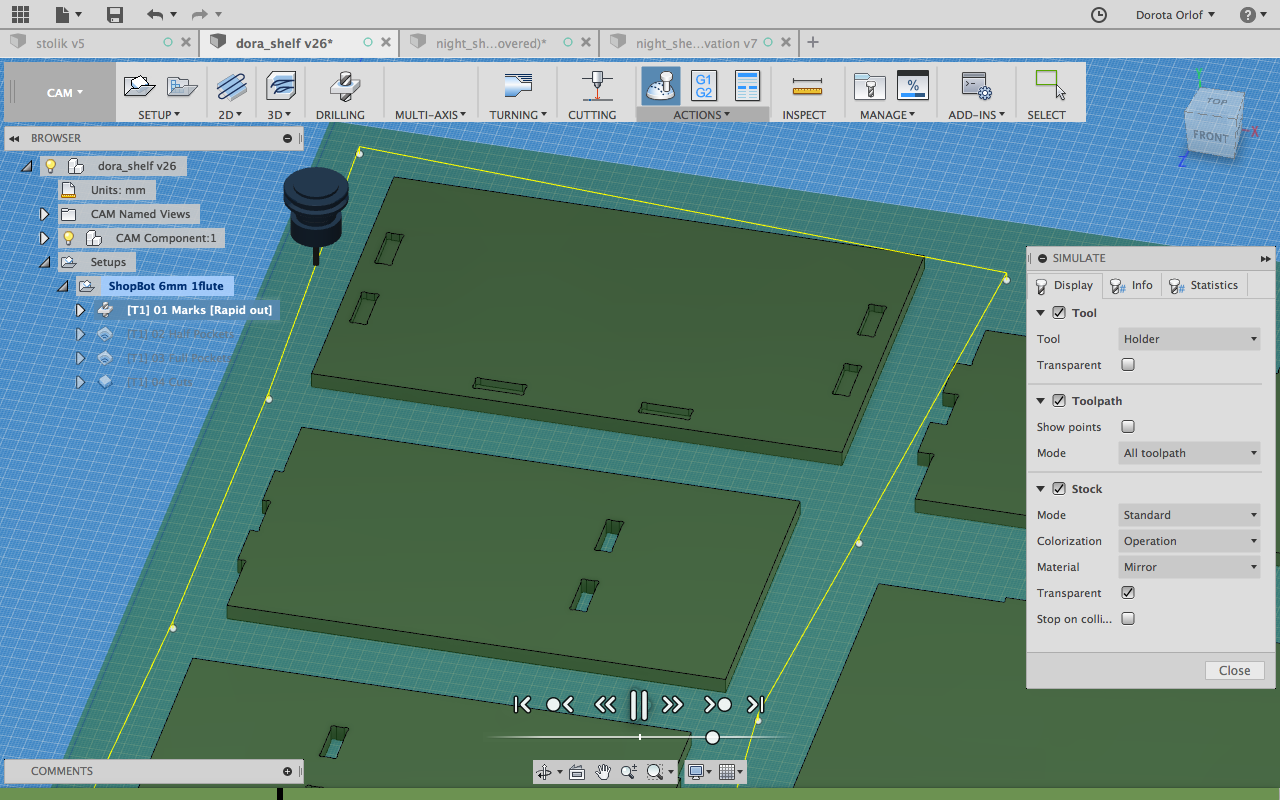Open the Stock Mode dropdown showing Standard

pos(1189,515)
